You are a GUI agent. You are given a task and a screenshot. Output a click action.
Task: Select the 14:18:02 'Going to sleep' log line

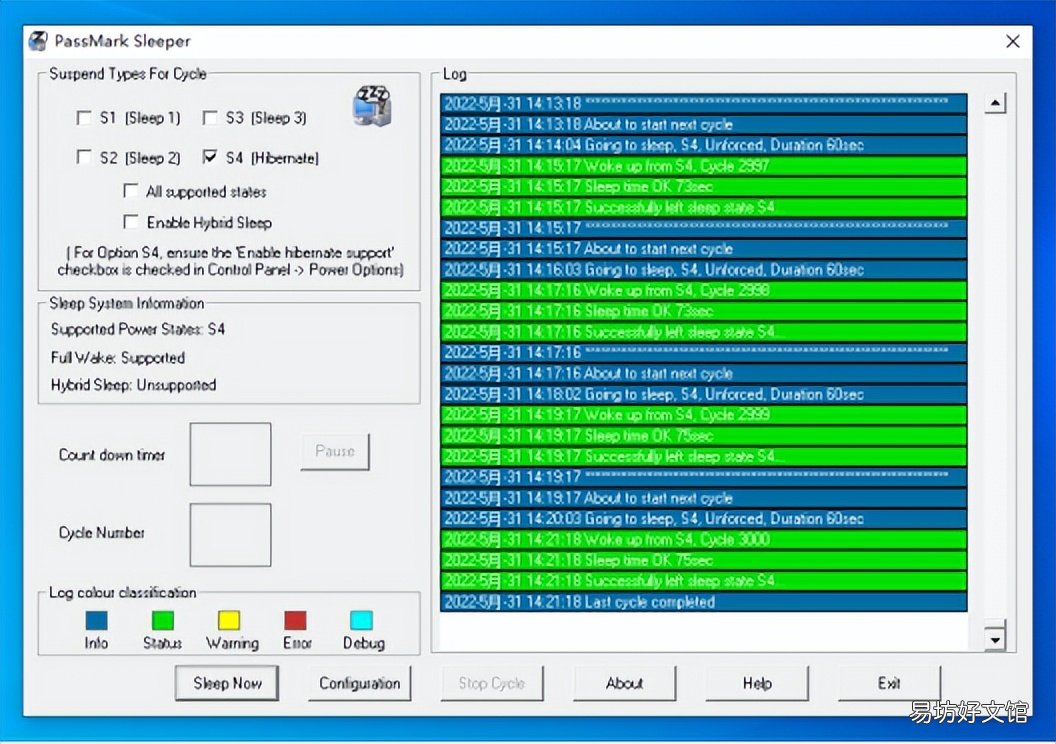coord(704,394)
